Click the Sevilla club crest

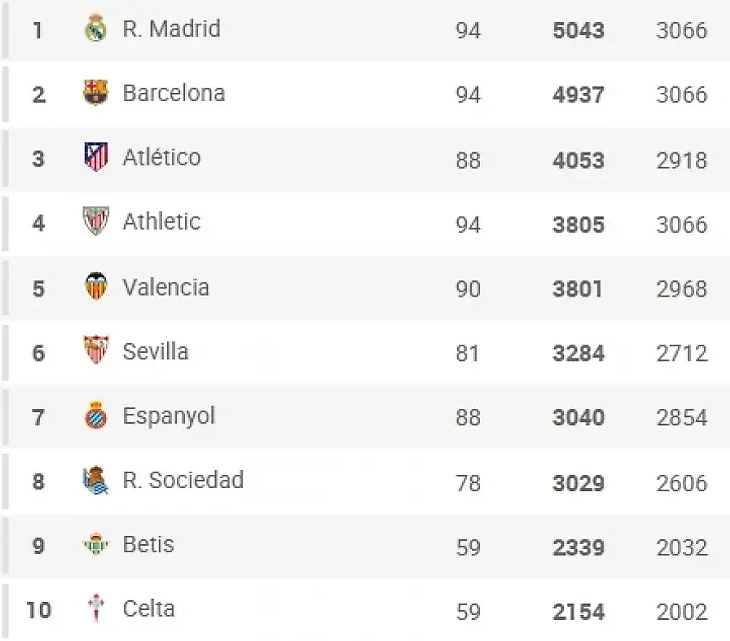click(96, 351)
